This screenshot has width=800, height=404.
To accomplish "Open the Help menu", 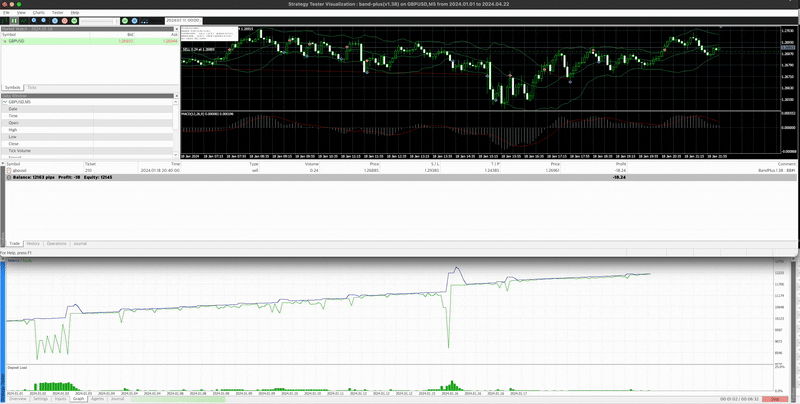I will coord(75,12).
